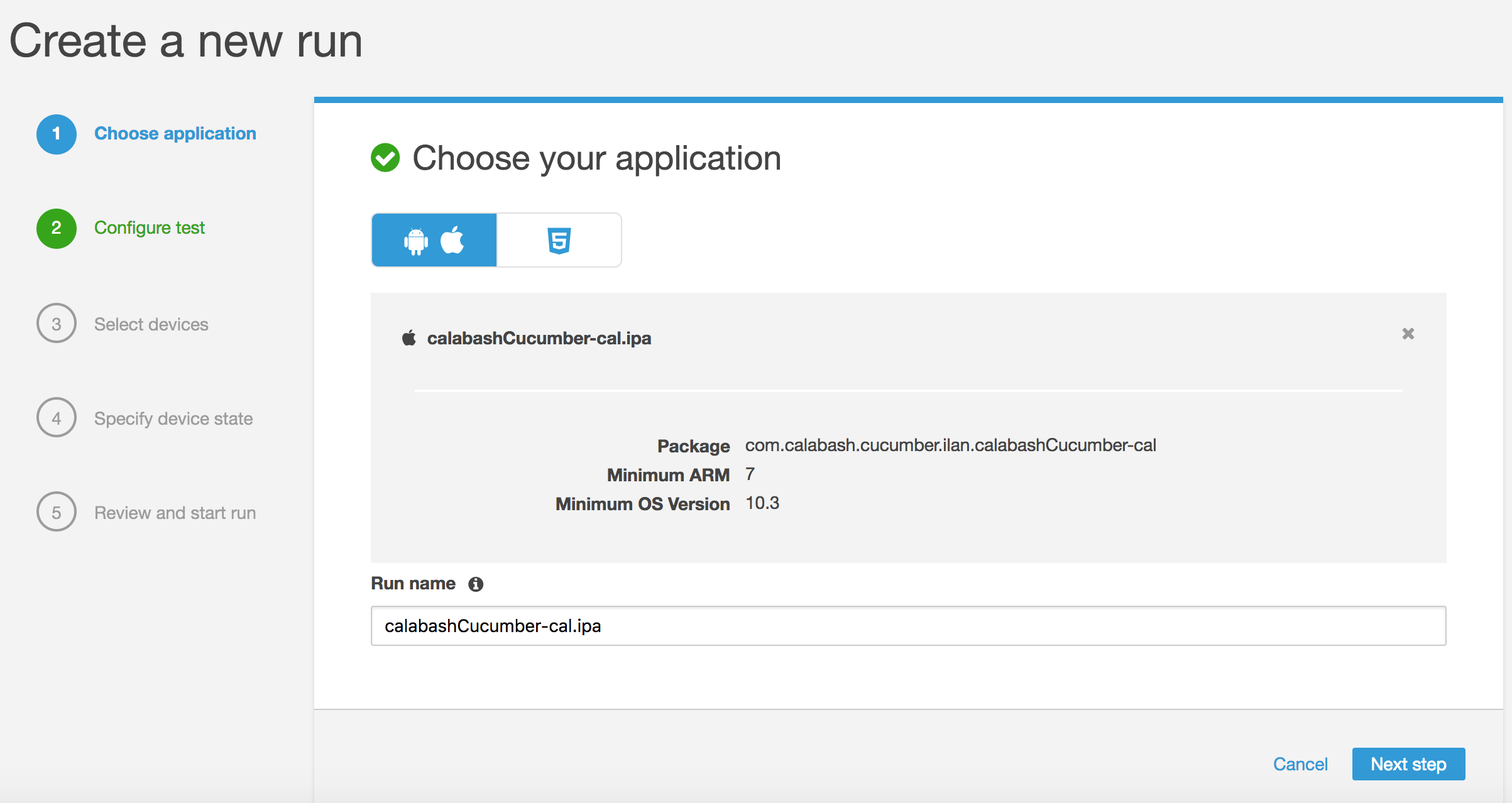Click the white Apple logo in tab
Screen dimensions: 1512x803
452,239
